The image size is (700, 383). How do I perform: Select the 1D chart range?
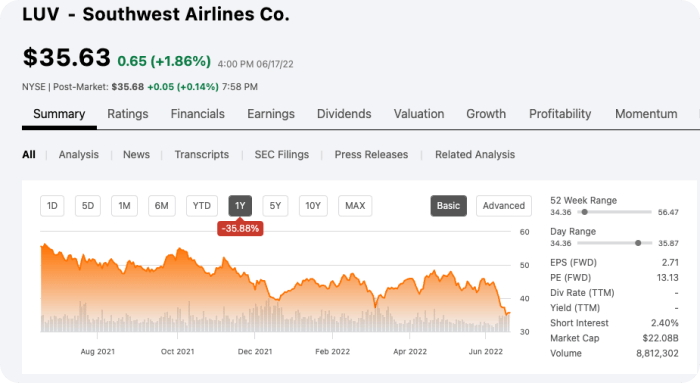(52, 206)
